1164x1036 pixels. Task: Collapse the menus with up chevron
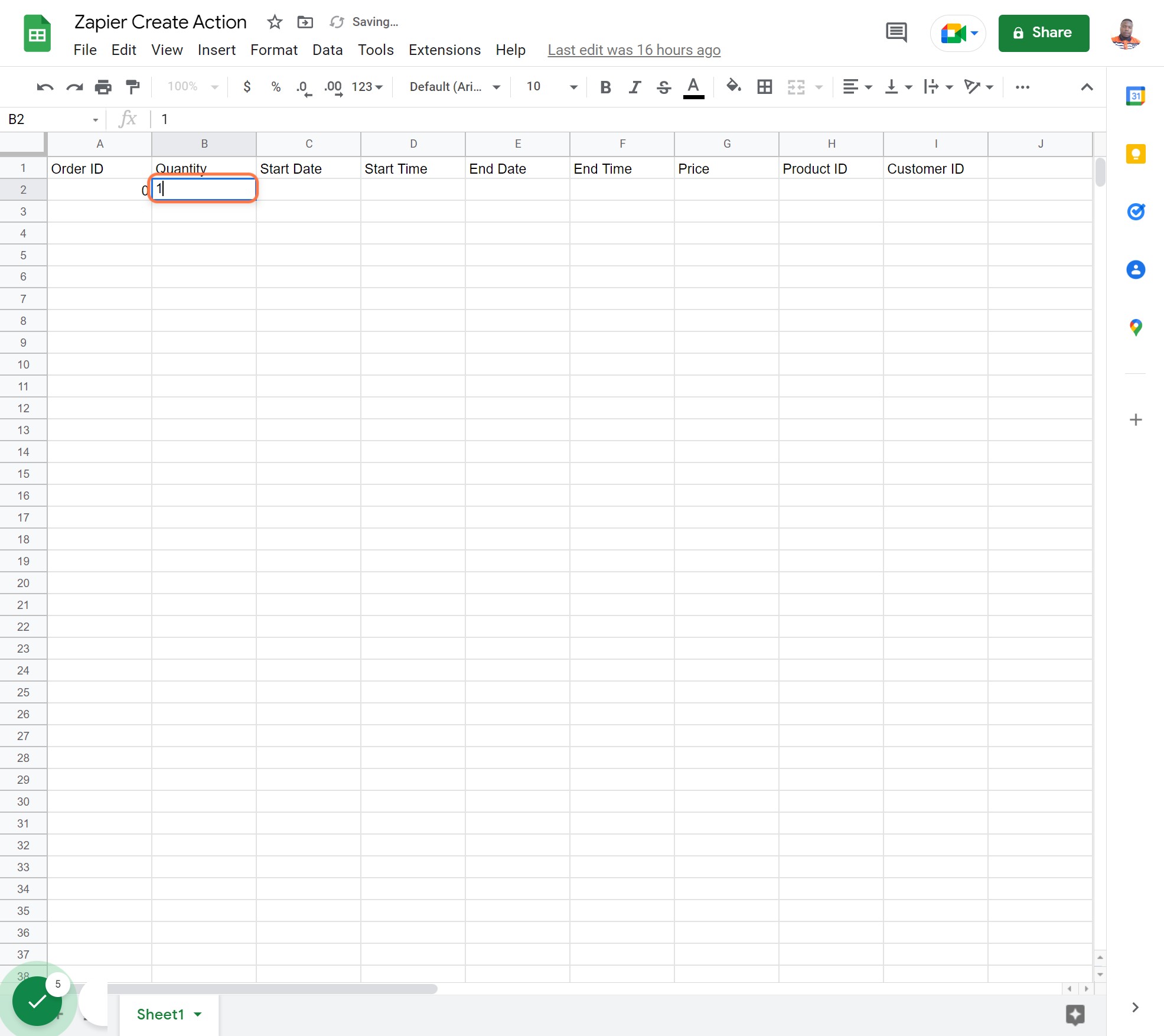1087,87
